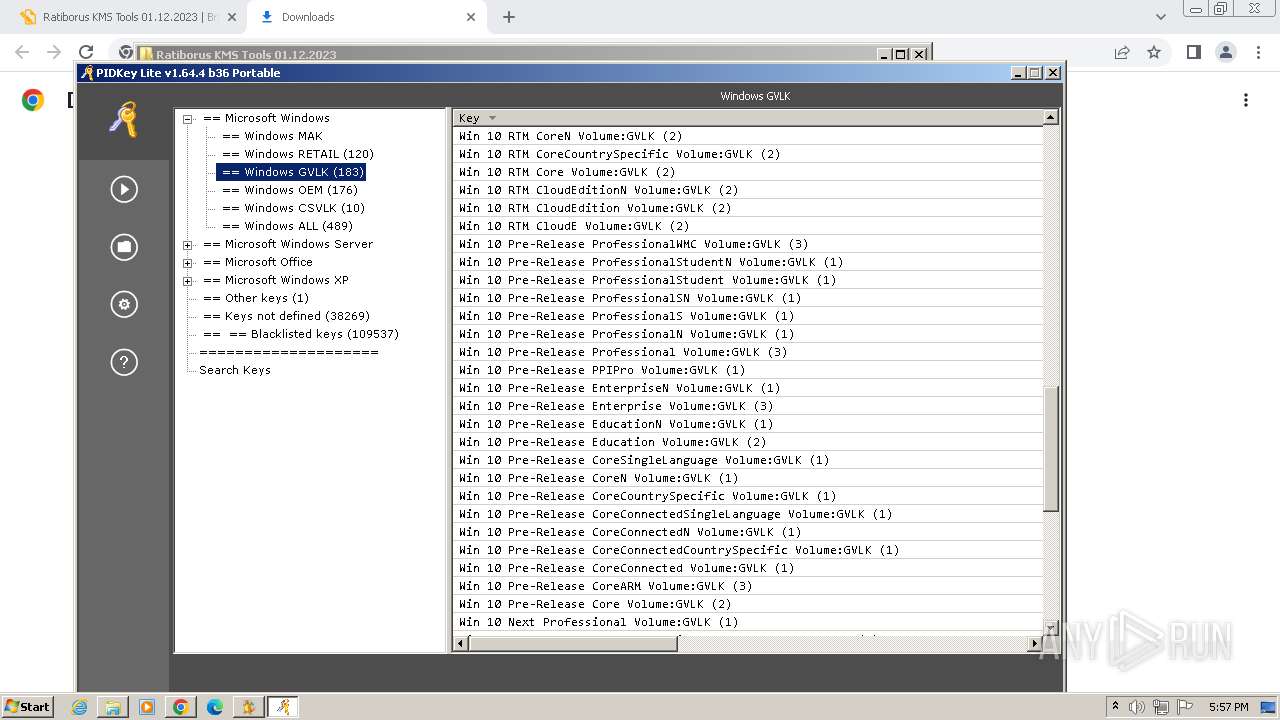Select row Win 10 Pre-Release ProfessionalWMC Volume:GVLK (3)

748,244
